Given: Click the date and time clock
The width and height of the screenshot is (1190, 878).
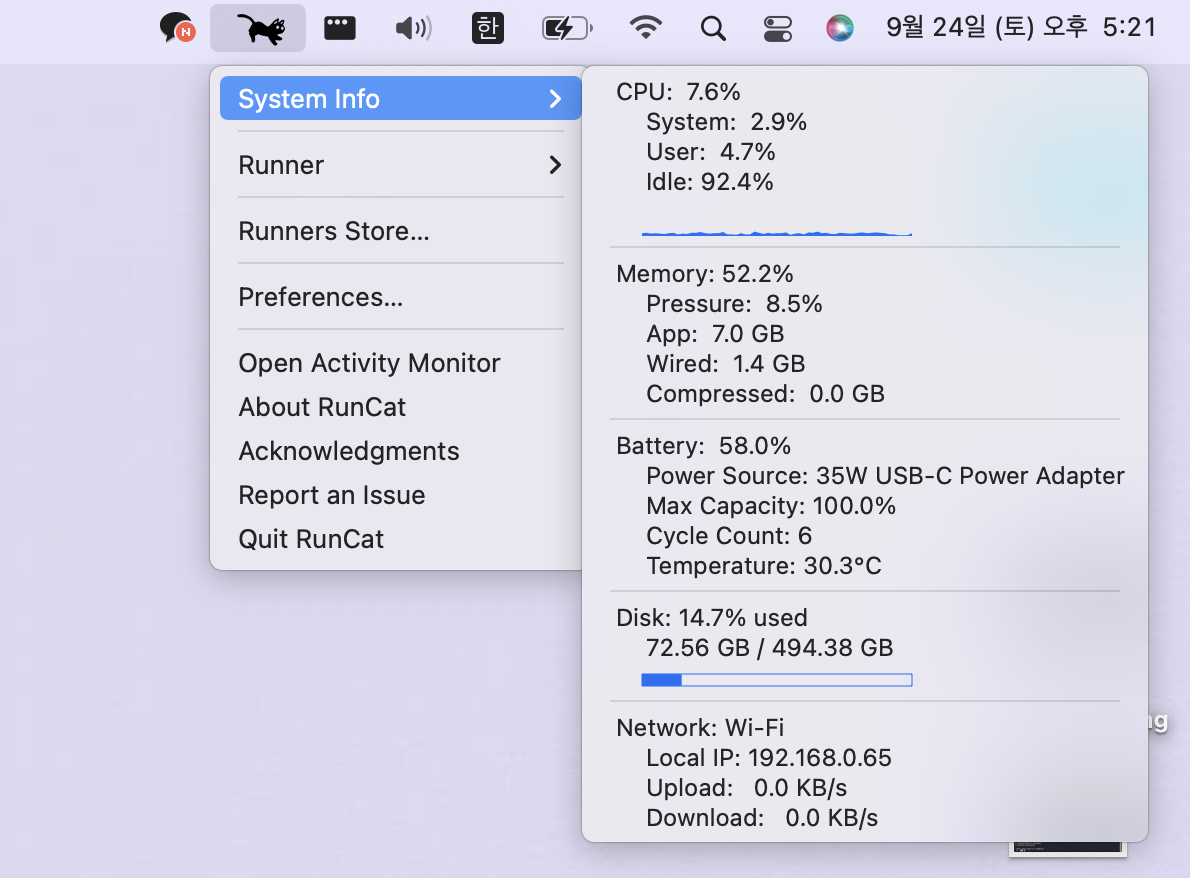Looking at the screenshot, I should (x=1021, y=27).
